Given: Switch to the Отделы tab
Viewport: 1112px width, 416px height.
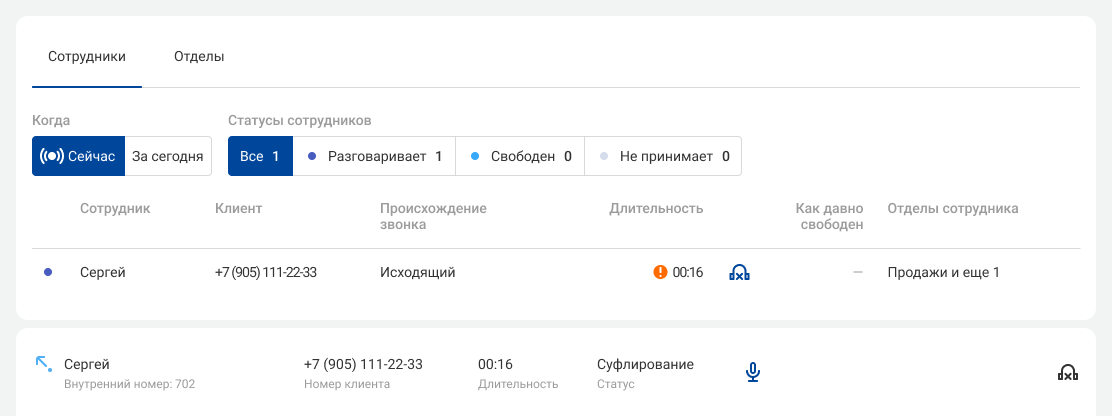Looking at the screenshot, I should tap(199, 57).
